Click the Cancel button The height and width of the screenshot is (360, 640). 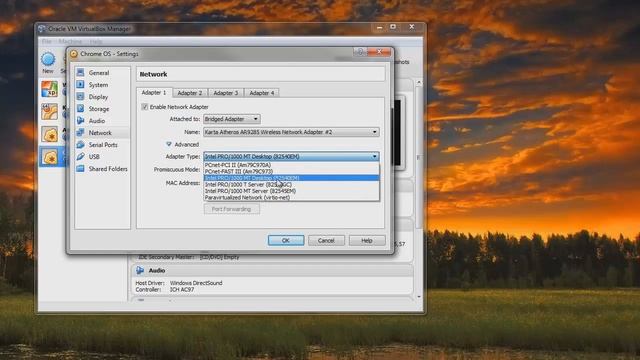tap(326, 240)
